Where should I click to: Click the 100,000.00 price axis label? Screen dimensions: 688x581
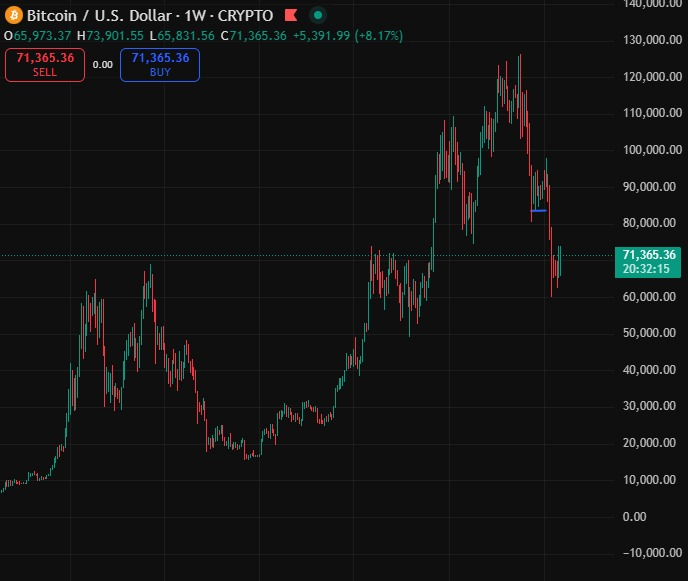[x=652, y=150]
